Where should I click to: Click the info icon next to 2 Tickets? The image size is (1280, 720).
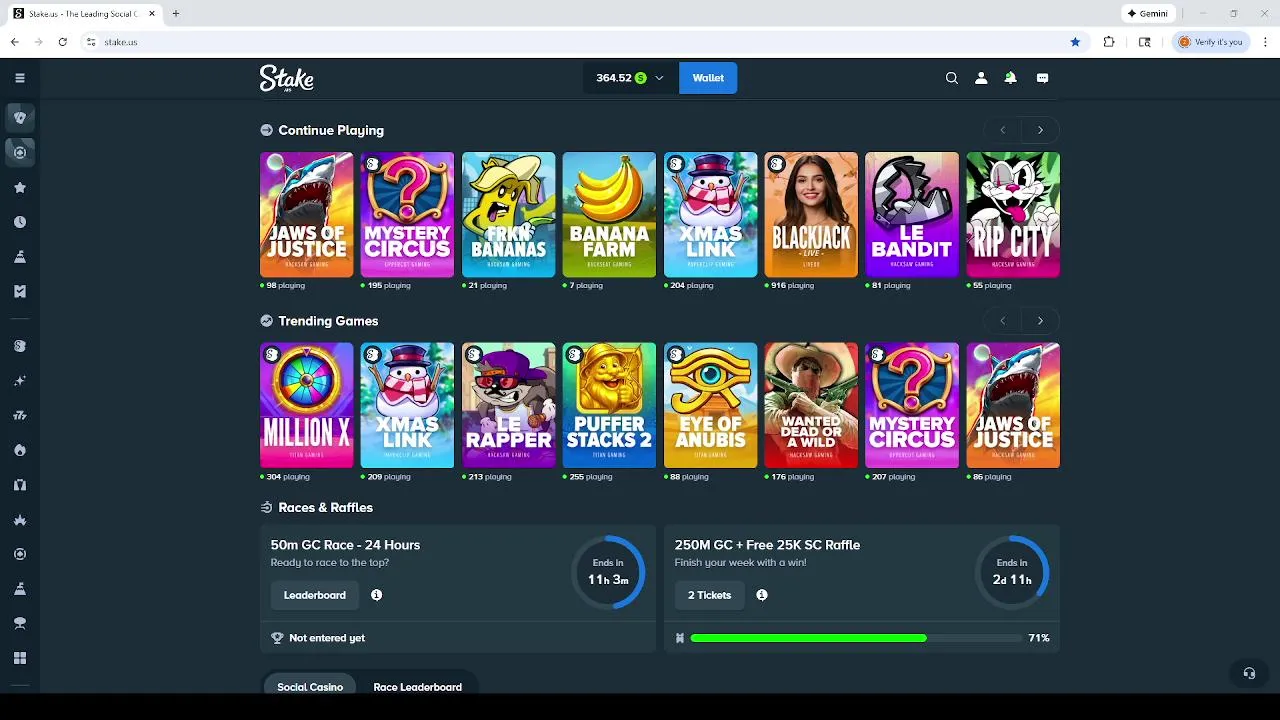762,595
